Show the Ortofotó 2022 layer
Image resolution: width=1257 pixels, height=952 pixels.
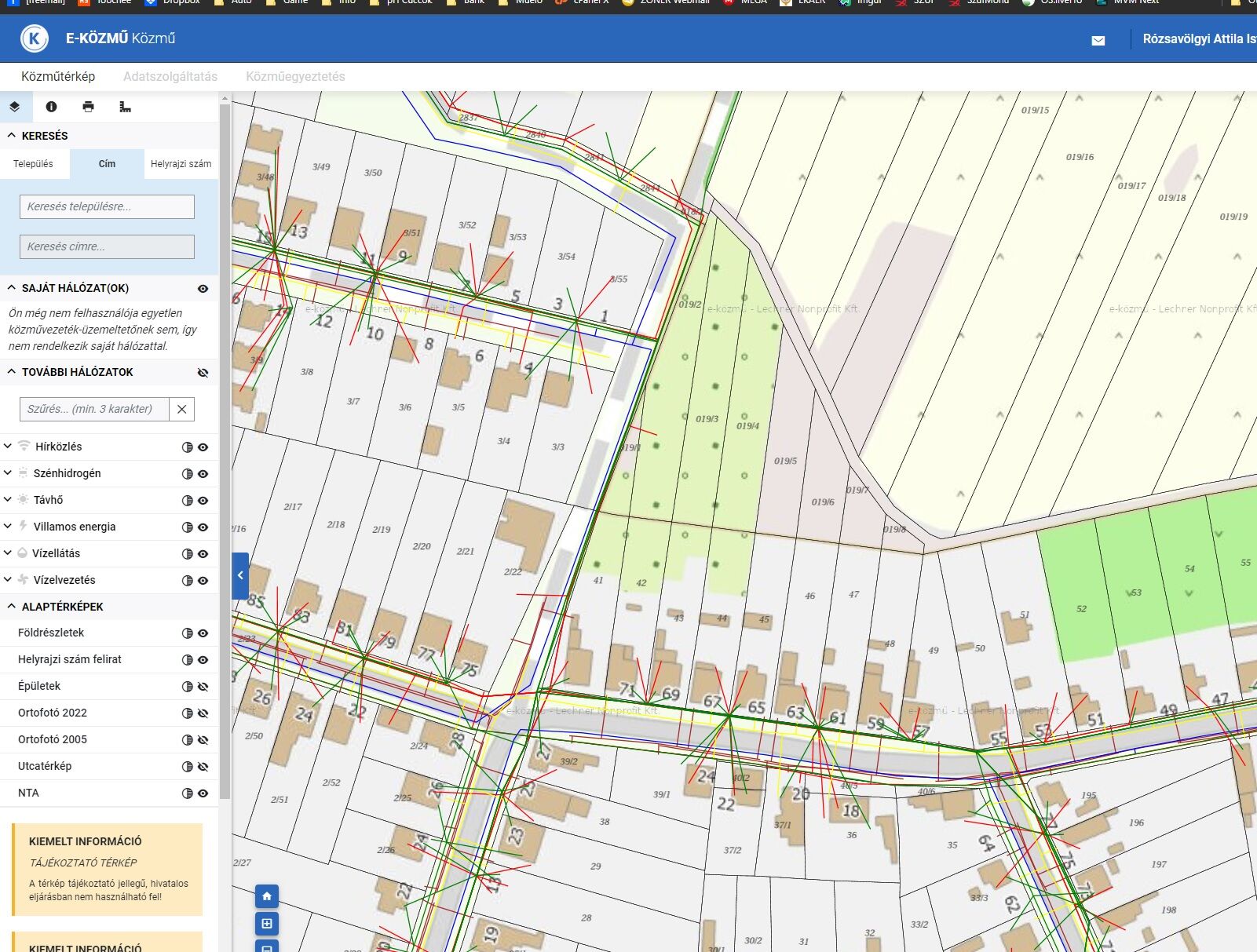203,713
